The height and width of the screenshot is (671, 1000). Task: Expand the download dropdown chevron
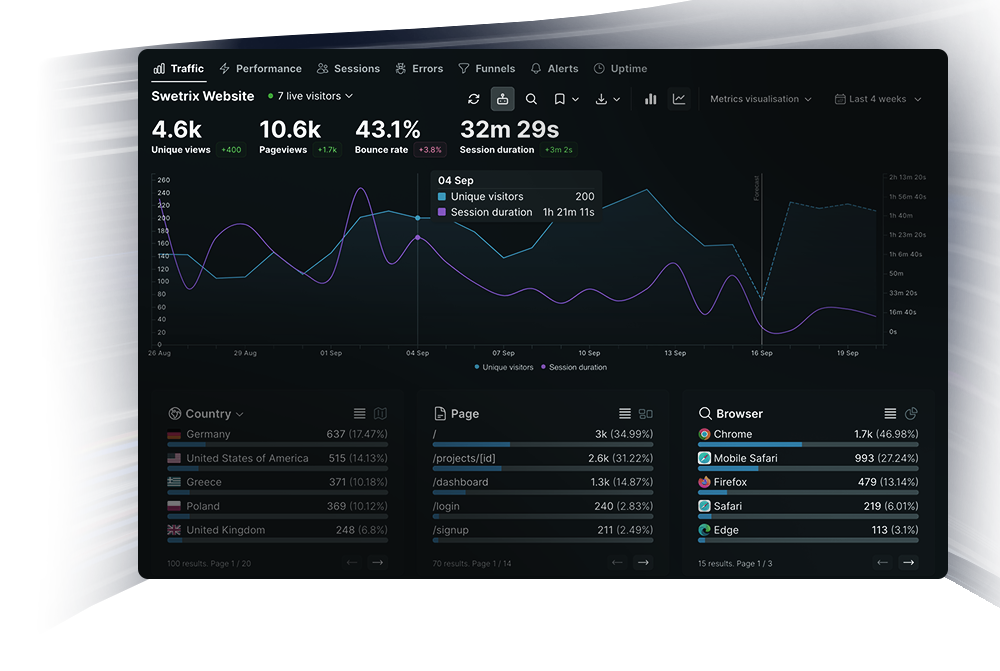pos(617,100)
